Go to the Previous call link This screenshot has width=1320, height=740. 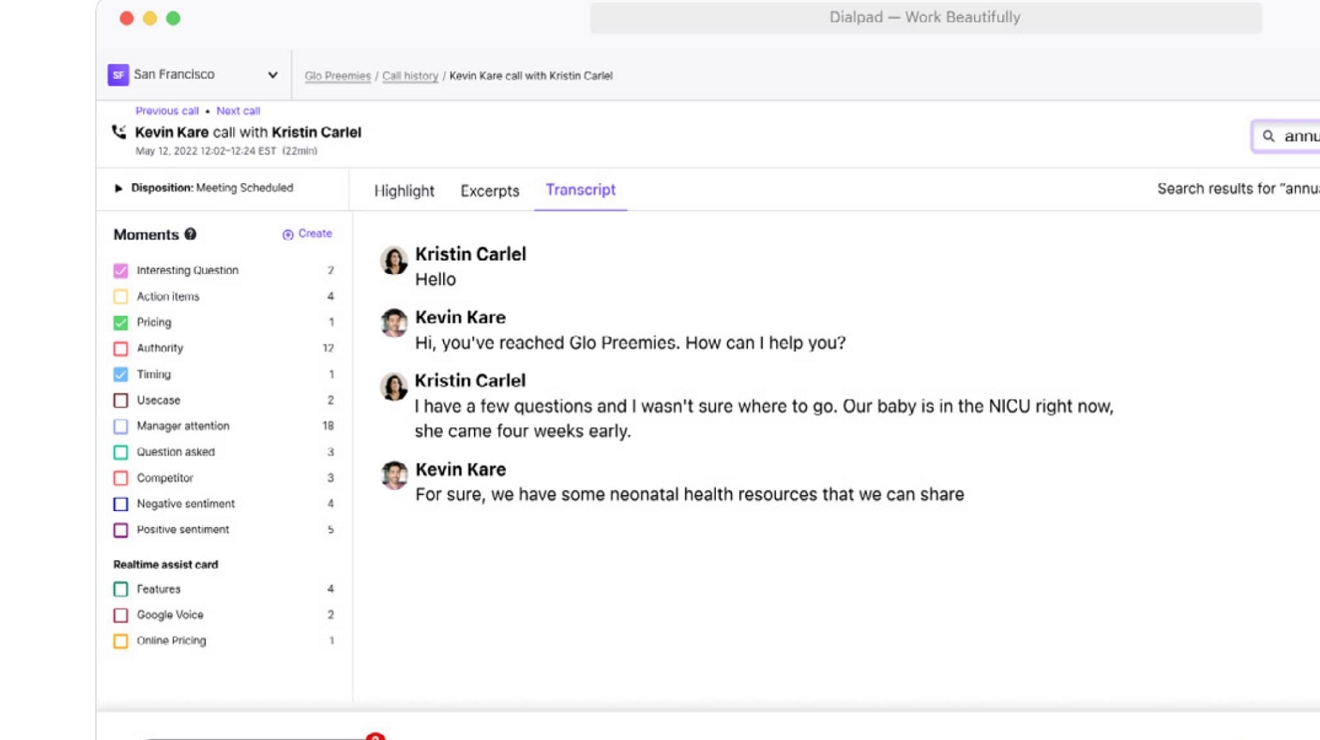click(x=167, y=111)
